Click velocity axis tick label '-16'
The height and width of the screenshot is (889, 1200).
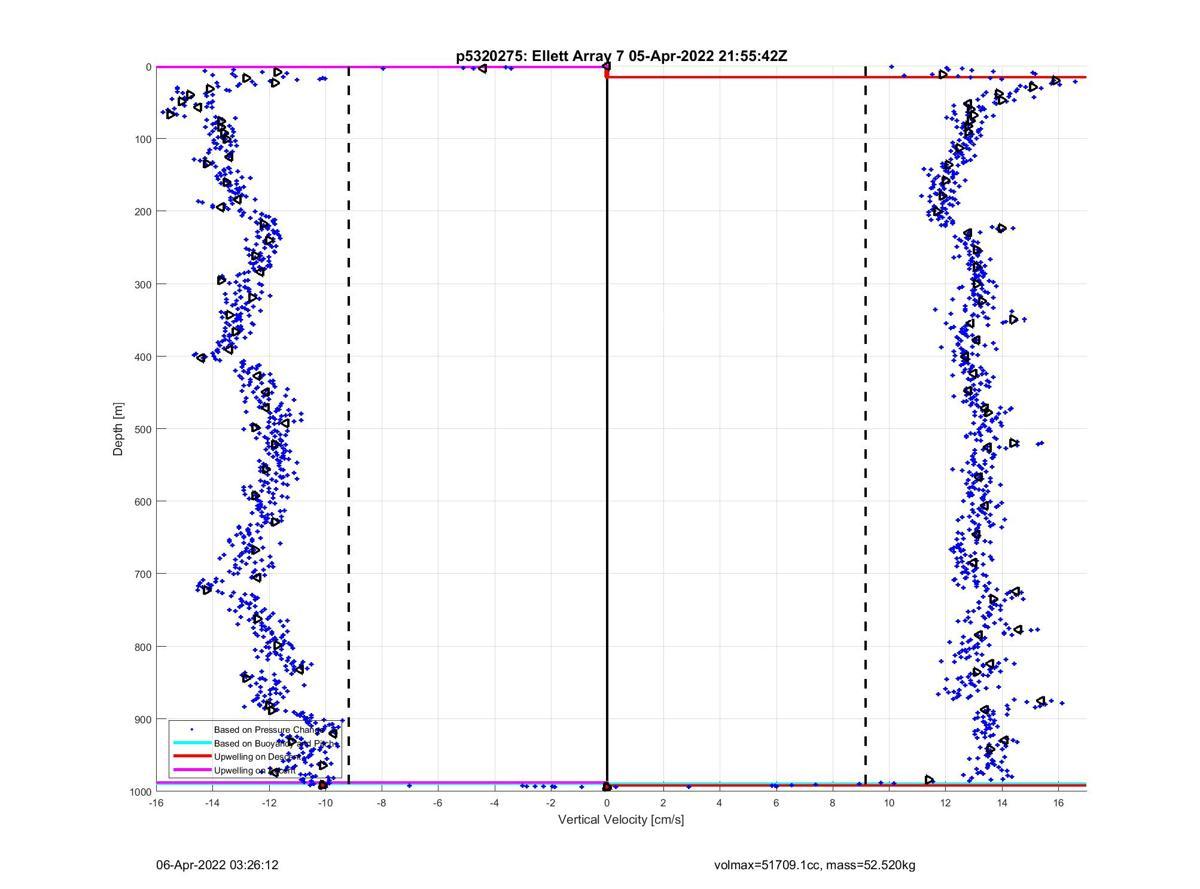point(156,803)
